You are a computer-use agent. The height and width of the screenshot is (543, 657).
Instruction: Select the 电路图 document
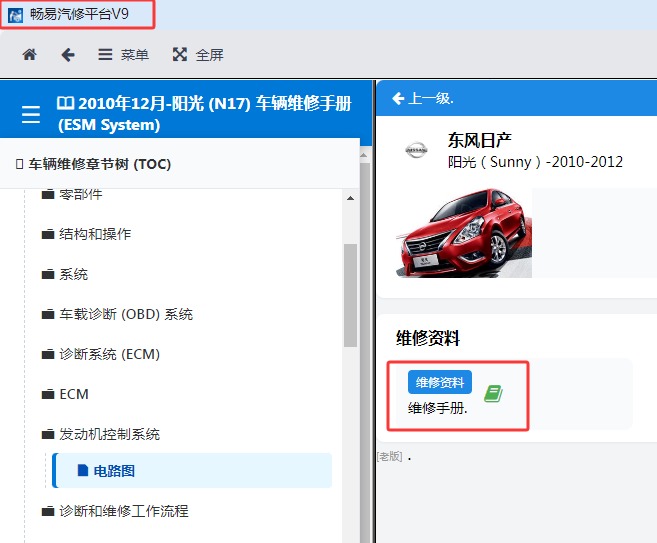[x=192, y=471]
